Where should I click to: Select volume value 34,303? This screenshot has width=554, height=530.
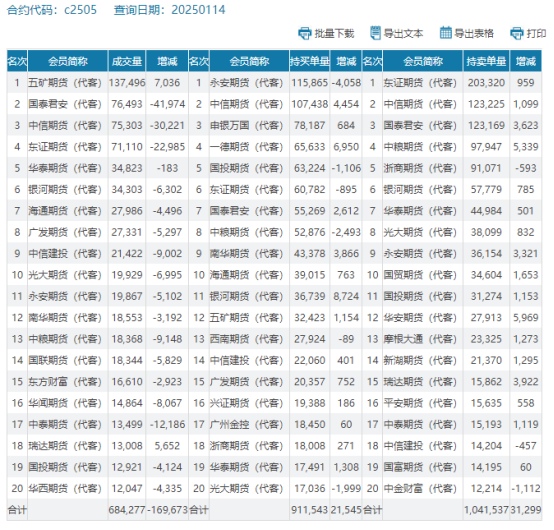pos(127,190)
